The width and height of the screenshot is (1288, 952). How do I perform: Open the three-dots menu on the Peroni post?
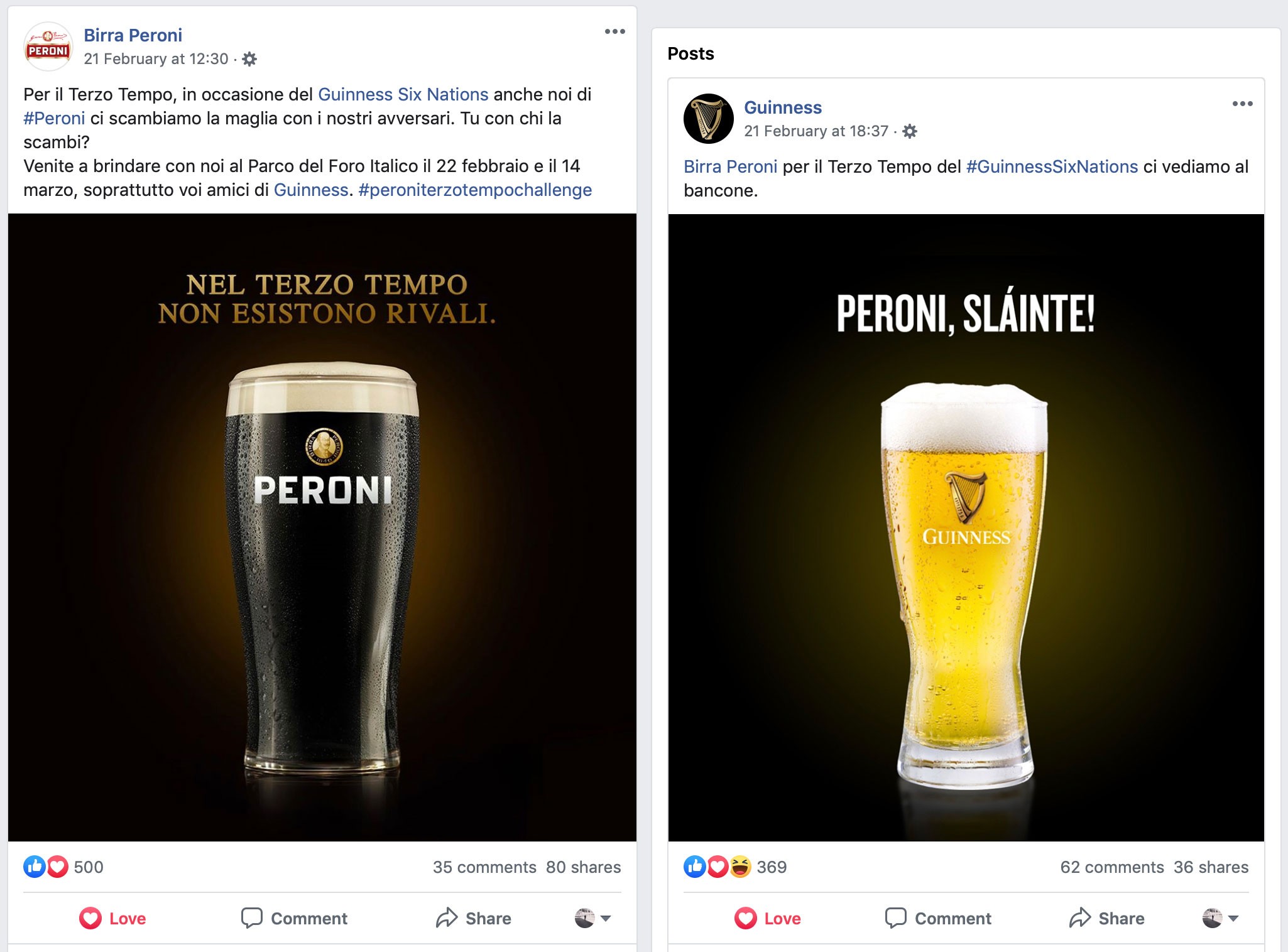point(614,31)
